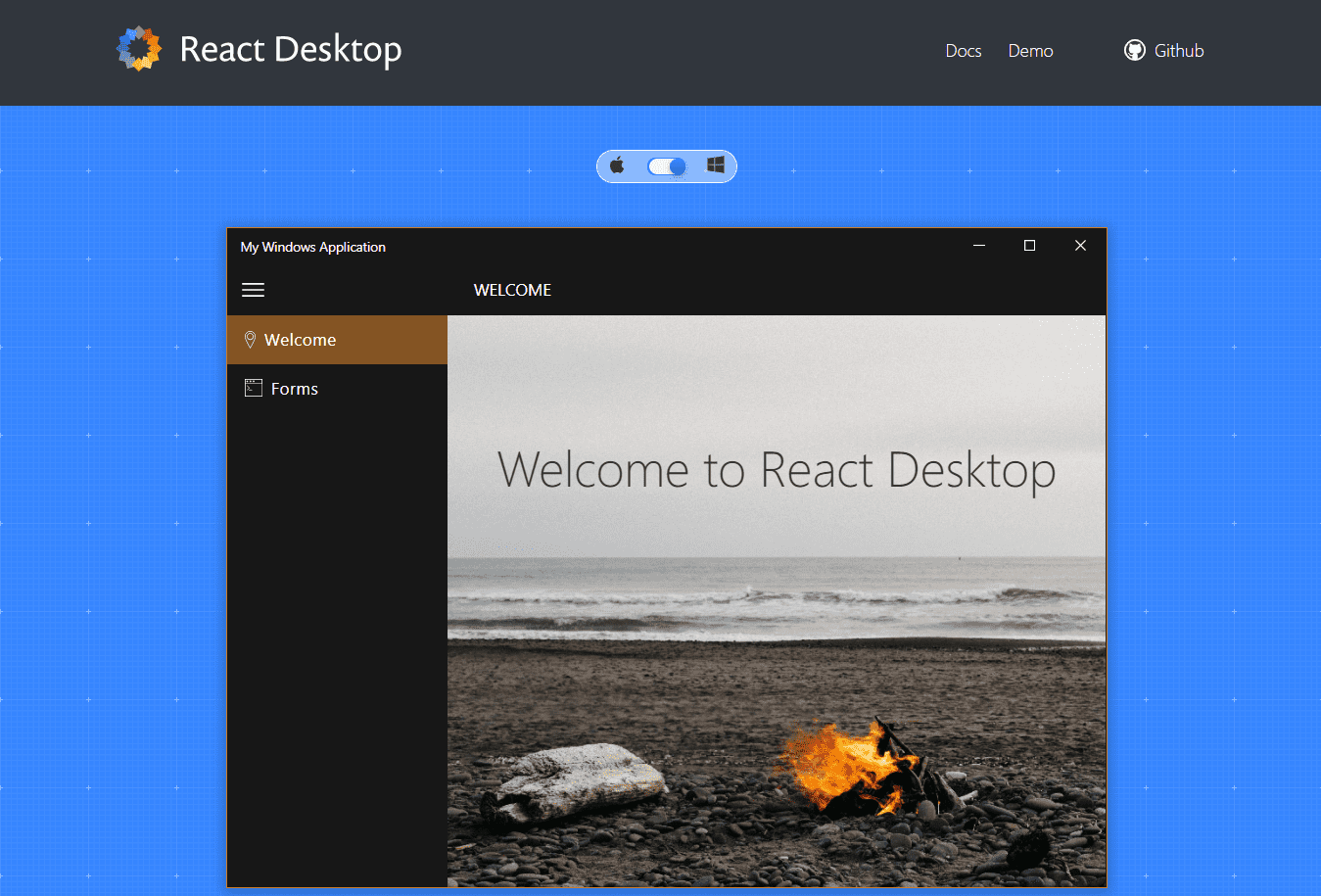This screenshot has height=896, width=1321.
Task: Click the Github octocat icon
Action: [1134, 51]
